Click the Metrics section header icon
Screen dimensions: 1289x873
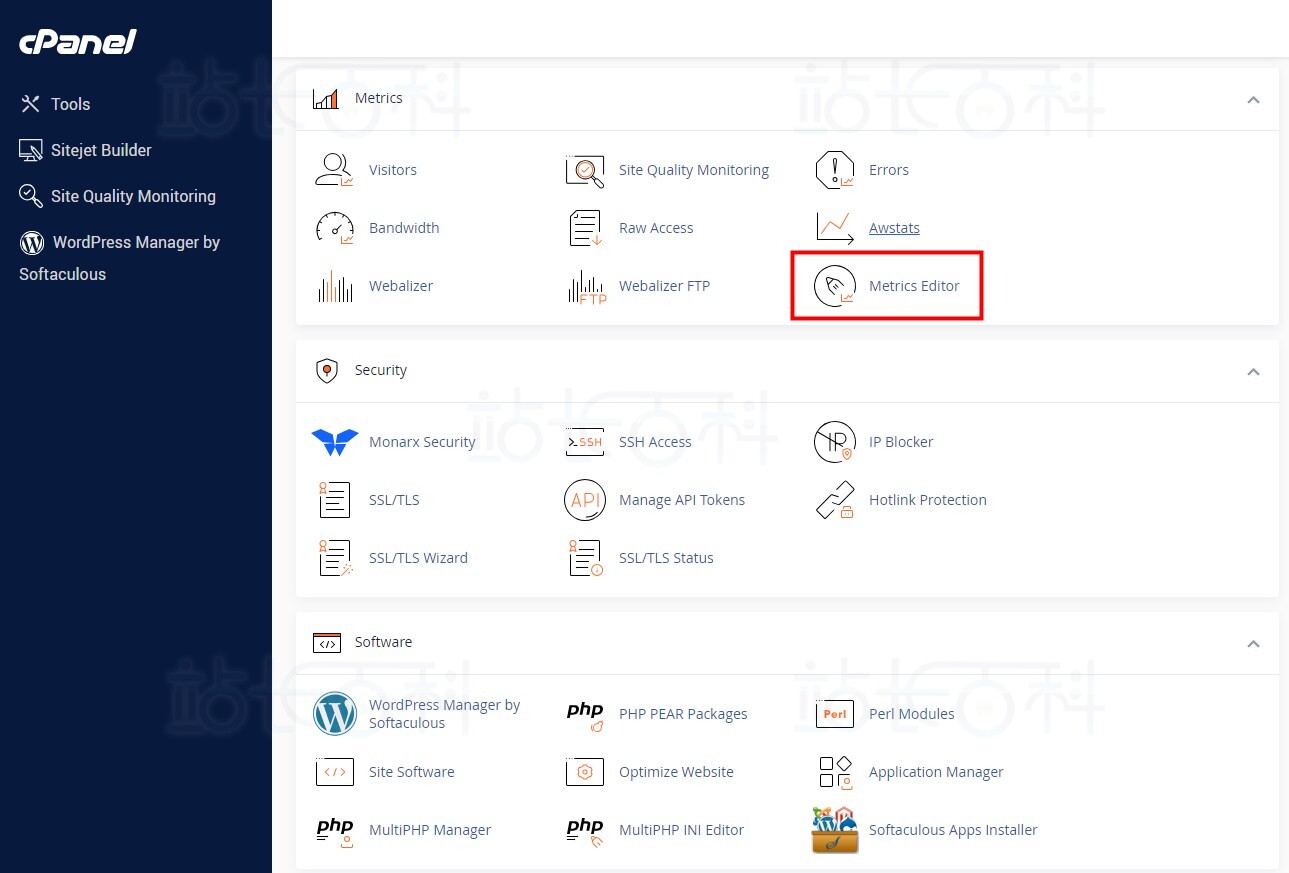[x=326, y=99]
